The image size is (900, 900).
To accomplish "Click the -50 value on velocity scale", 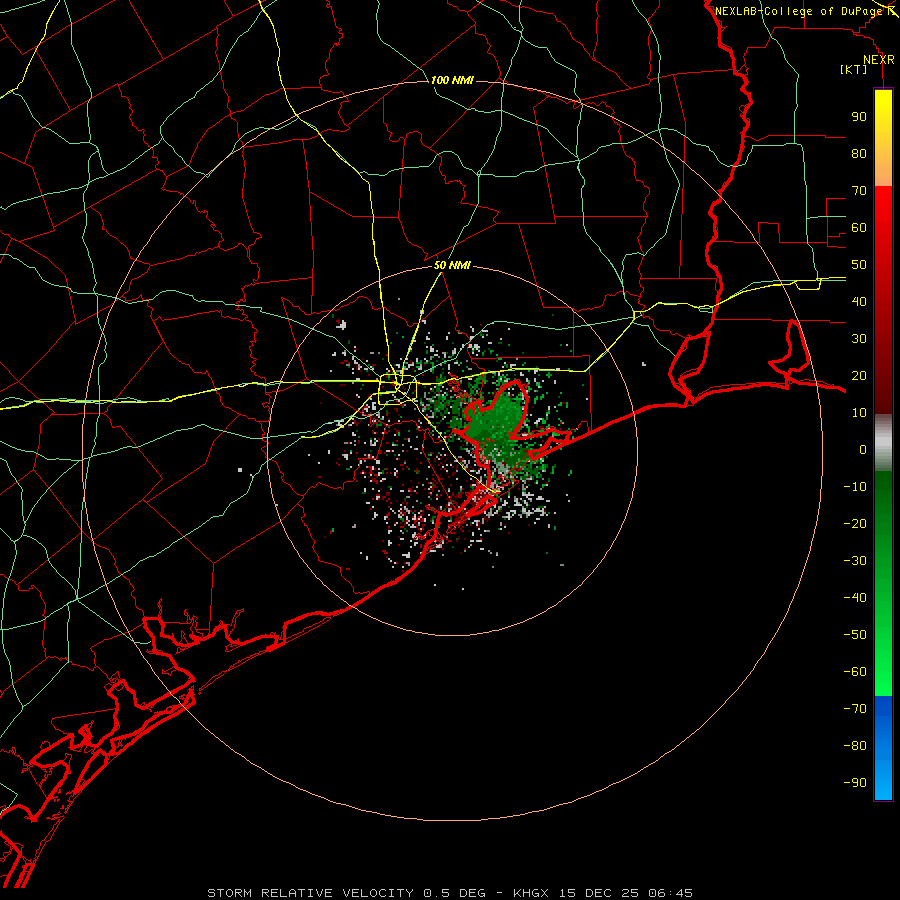I will (x=855, y=635).
